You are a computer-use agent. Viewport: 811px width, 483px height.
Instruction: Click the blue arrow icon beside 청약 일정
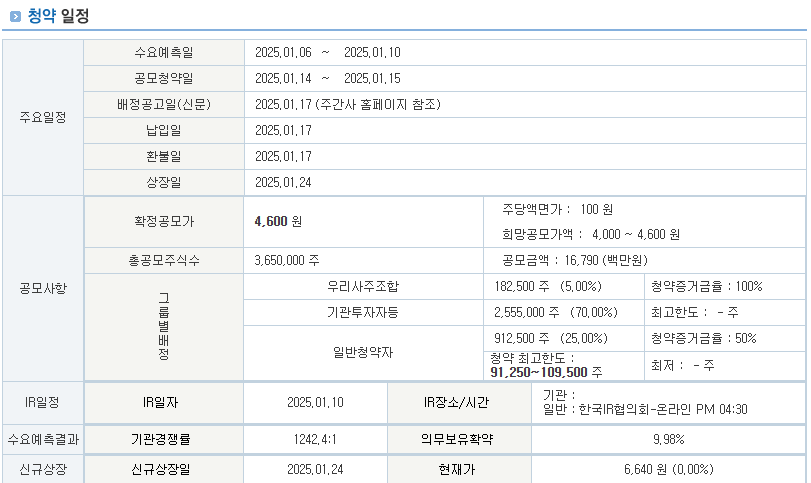pos(16,16)
